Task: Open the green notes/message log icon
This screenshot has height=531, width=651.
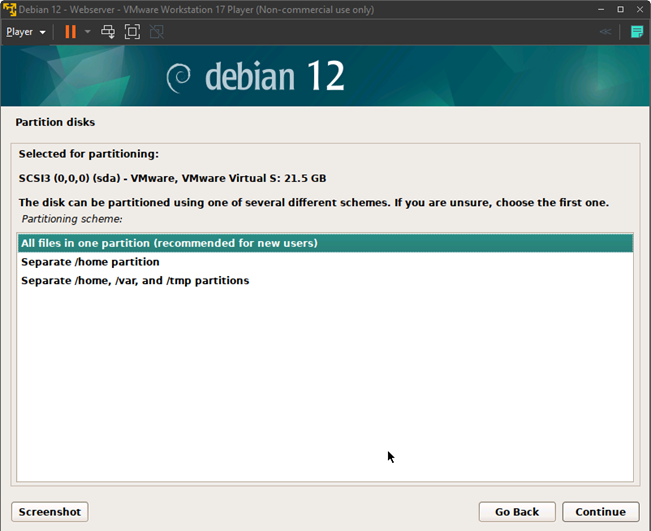Action: coord(637,32)
